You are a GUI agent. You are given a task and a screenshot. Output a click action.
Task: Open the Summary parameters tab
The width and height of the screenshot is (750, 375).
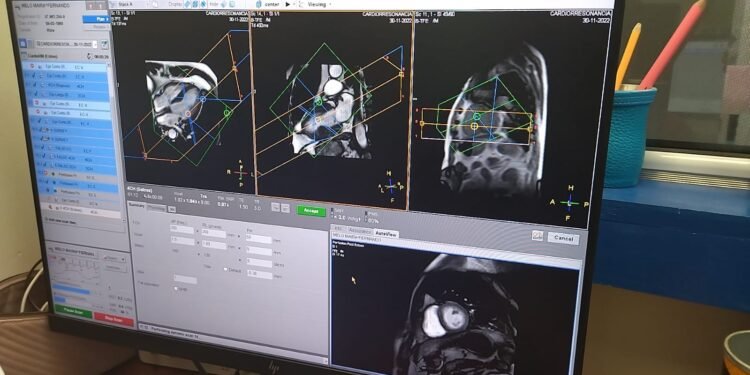coord(136,207)
